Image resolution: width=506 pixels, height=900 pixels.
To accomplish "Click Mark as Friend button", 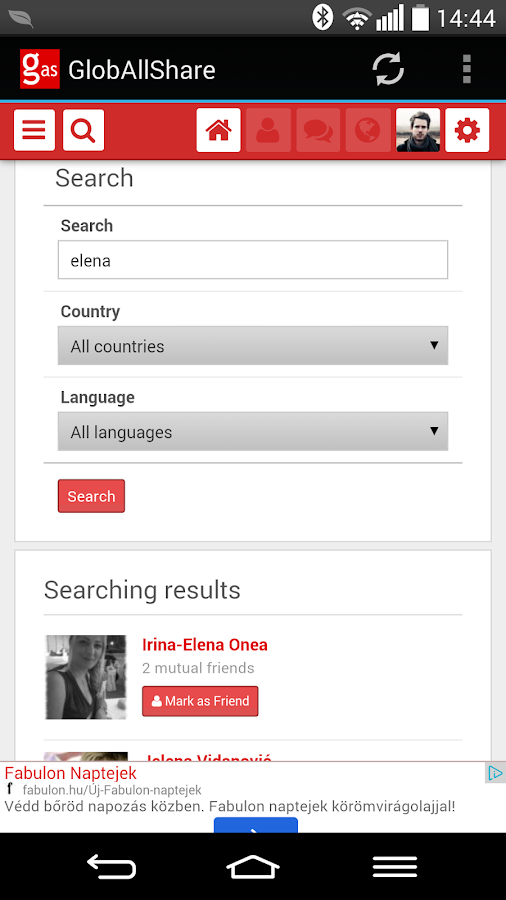I will pyautogui.click(x=200, y=701).
